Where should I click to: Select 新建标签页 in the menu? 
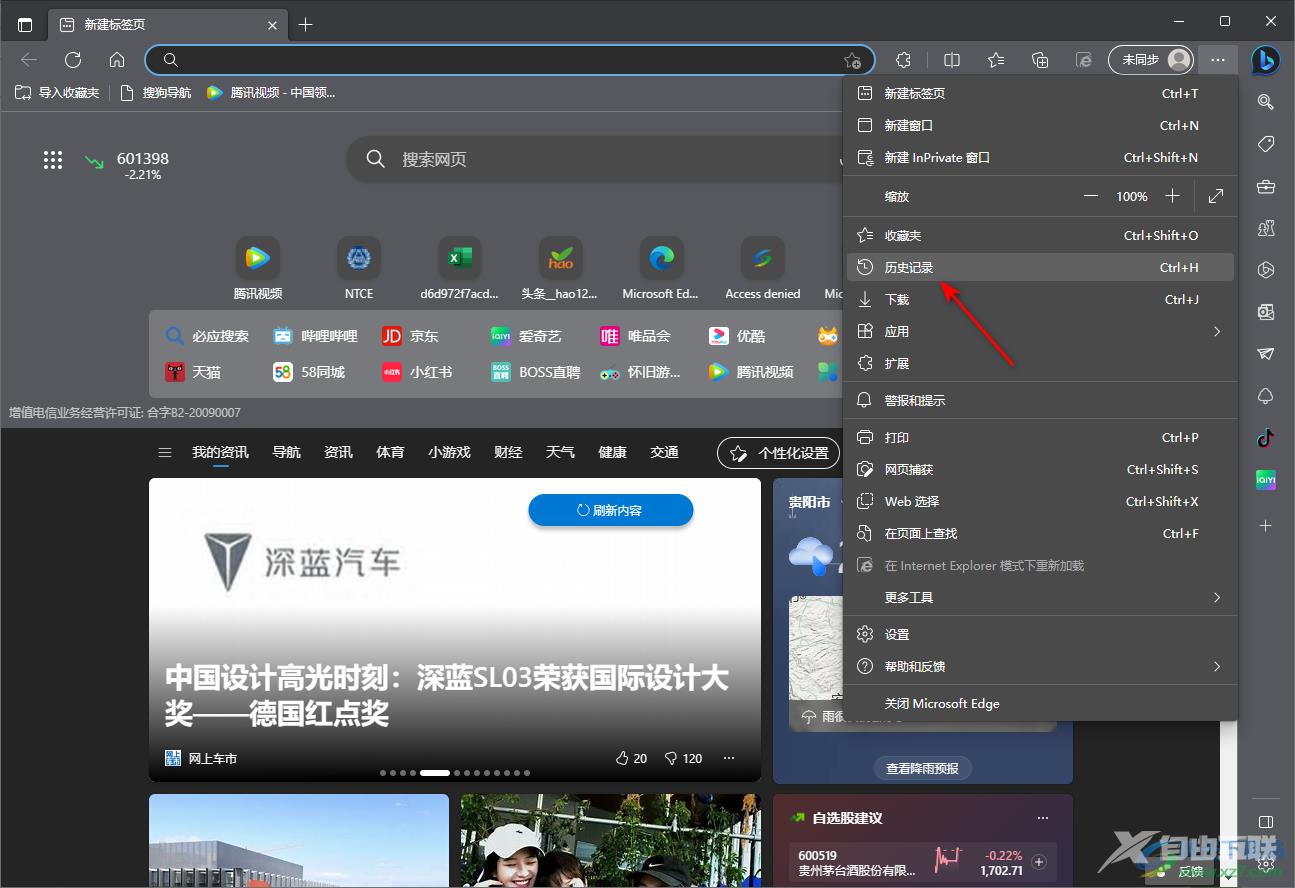(x=1041, y=93)
